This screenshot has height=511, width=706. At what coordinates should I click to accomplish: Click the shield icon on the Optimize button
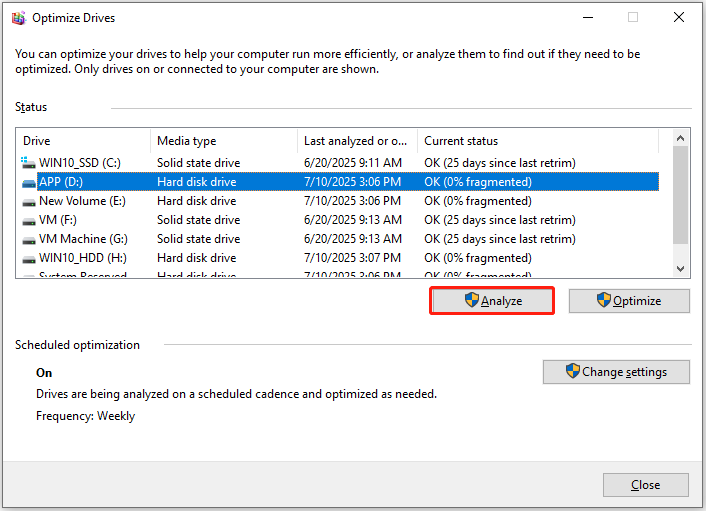coord(603,300)
